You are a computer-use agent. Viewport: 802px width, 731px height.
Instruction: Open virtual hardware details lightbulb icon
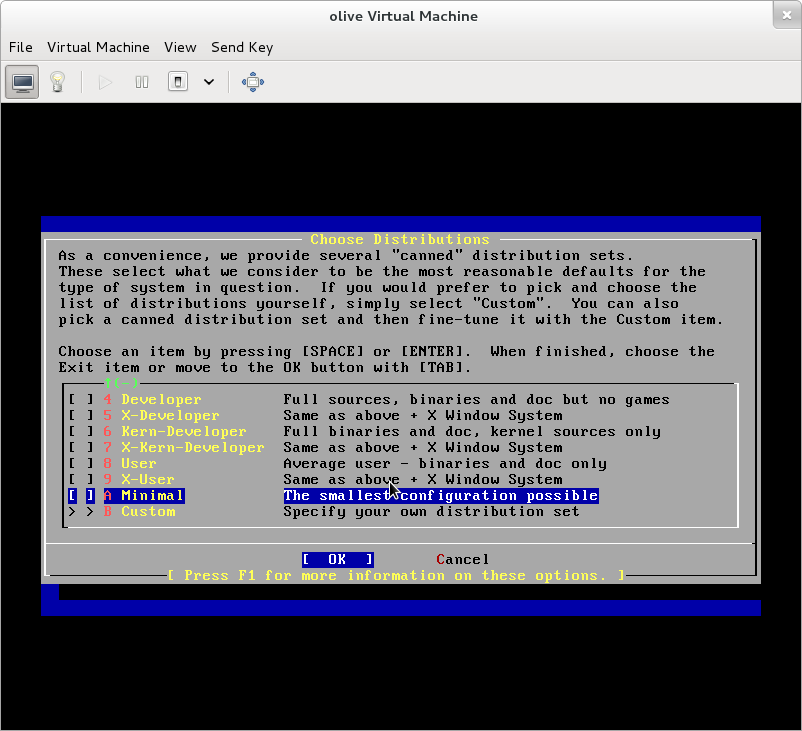[x=58, y=82]
